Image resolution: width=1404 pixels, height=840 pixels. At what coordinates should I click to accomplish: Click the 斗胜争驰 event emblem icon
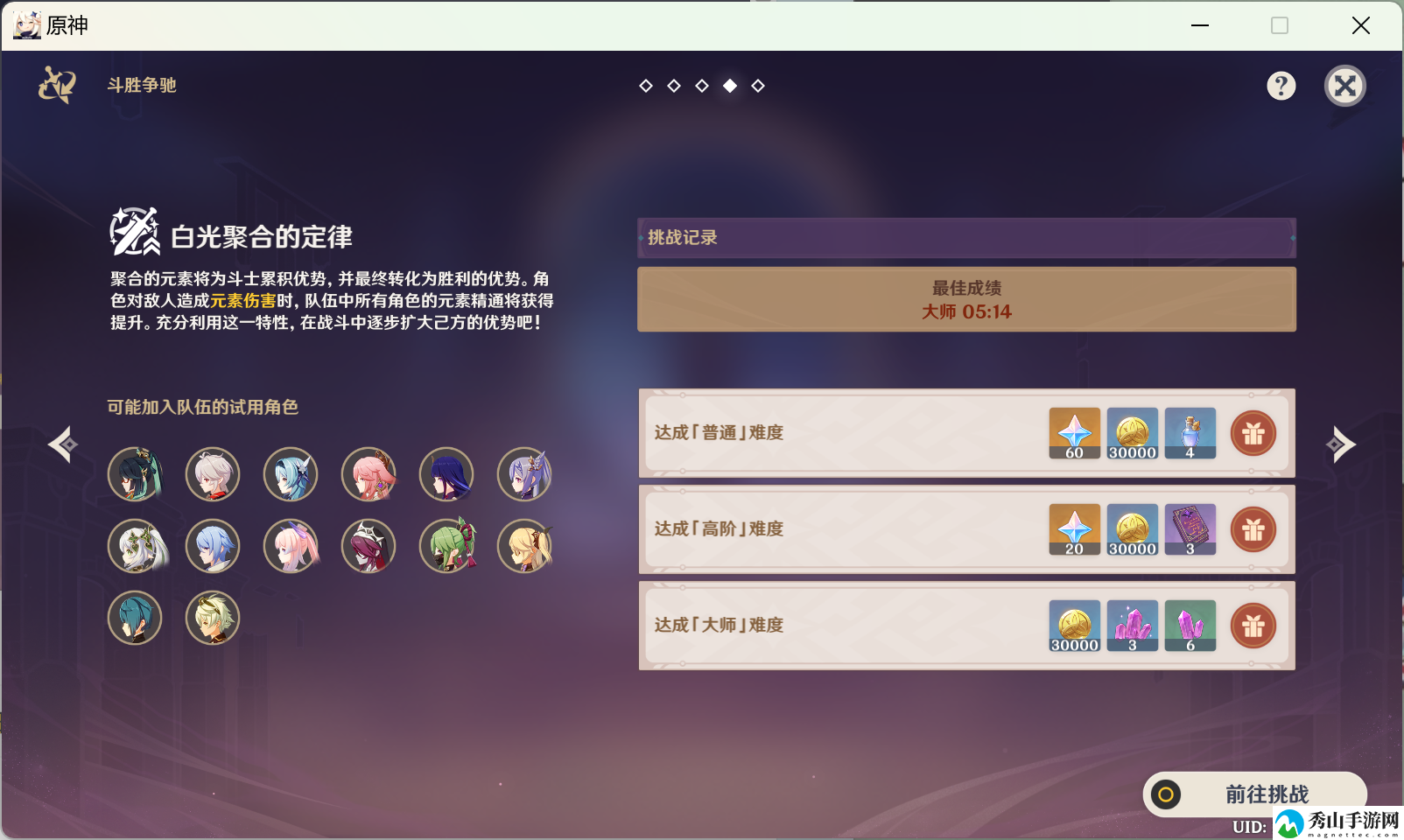58,85
